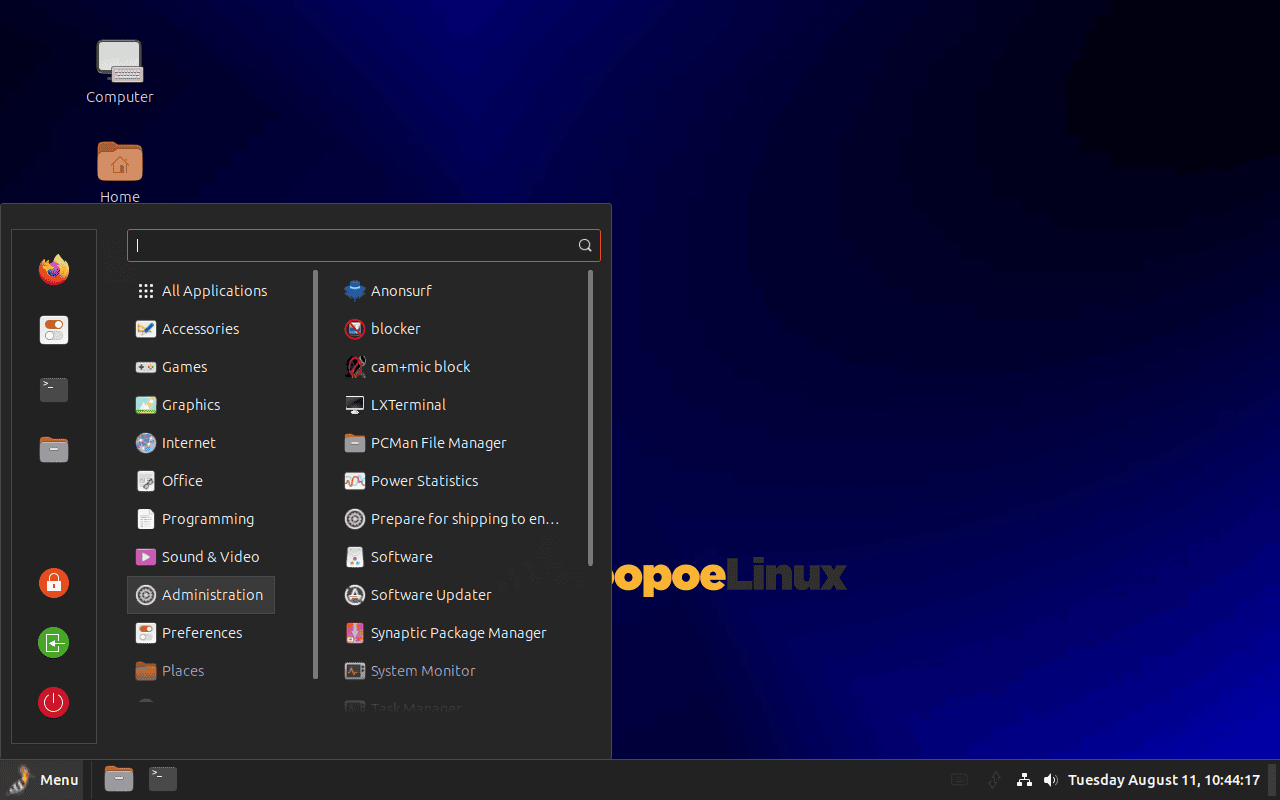Select the Computer desktop icon
Viewport: 1280px width, 800px height.
tap(120, 72)
